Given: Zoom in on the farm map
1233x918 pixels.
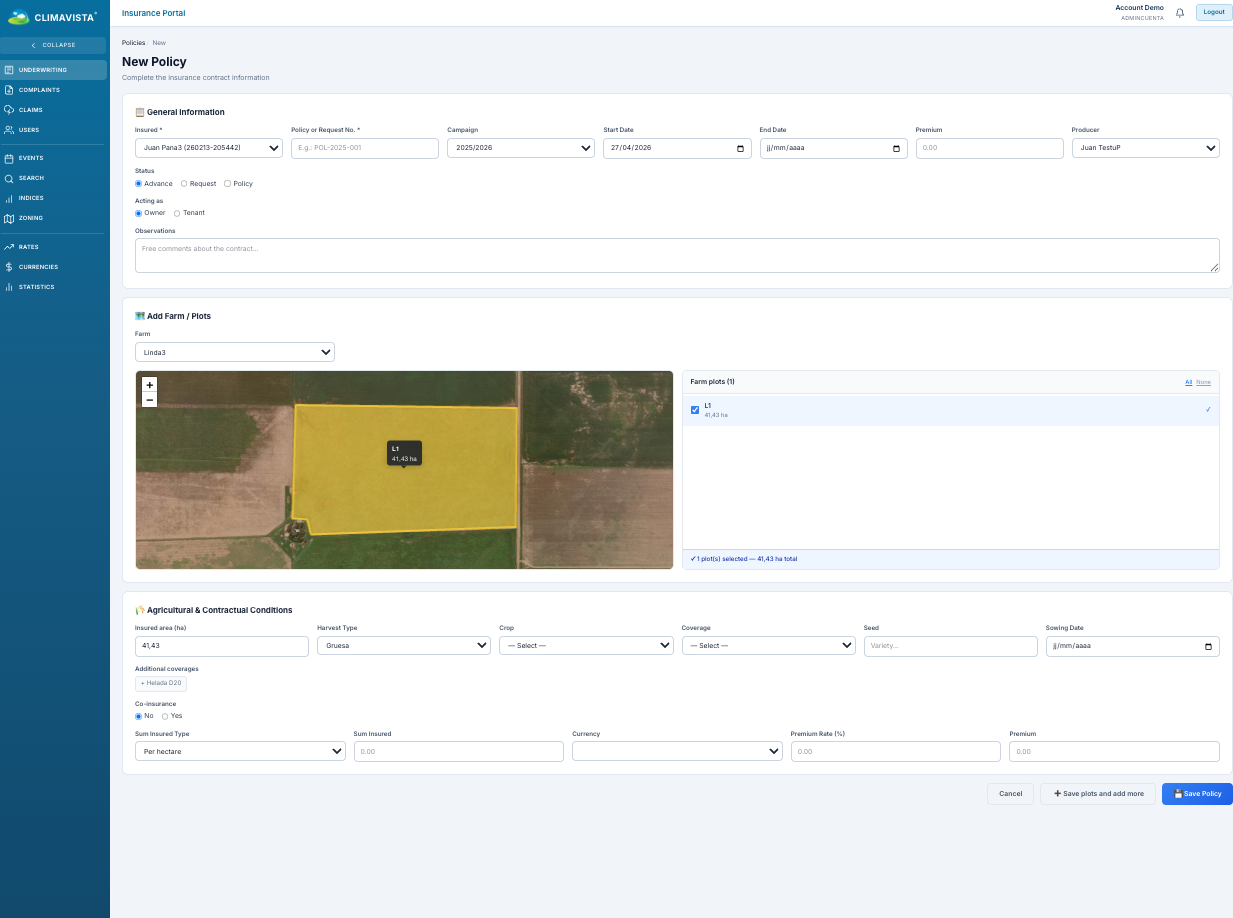Looking at the screenshot, I should point(150,385).
